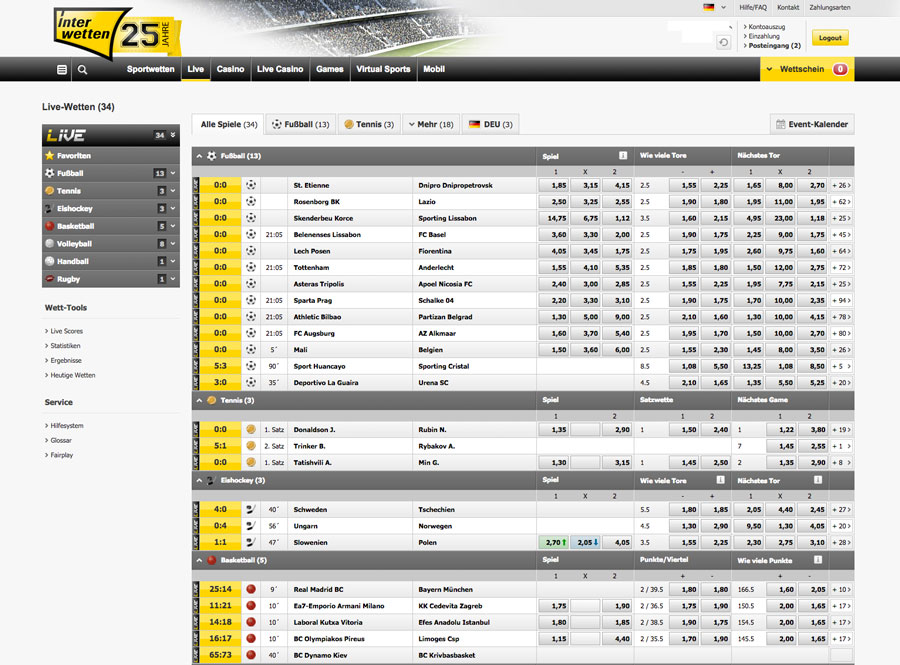Viewport: 900px width, 665px height.
Task: Open Kontoauszug link
Action: 766,26
